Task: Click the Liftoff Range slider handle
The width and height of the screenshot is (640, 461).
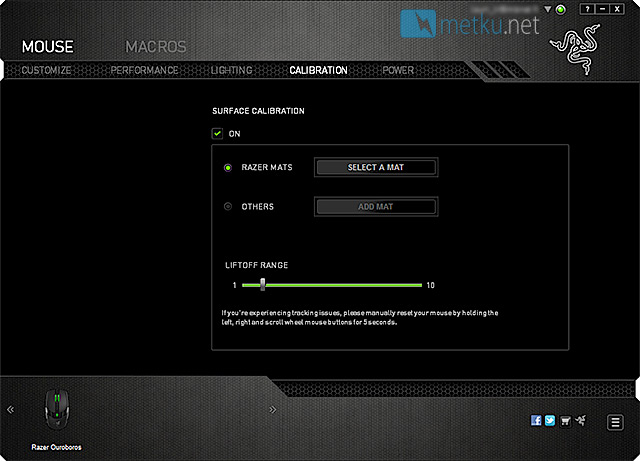Action: pyautogui.click(x=263, y=285)
